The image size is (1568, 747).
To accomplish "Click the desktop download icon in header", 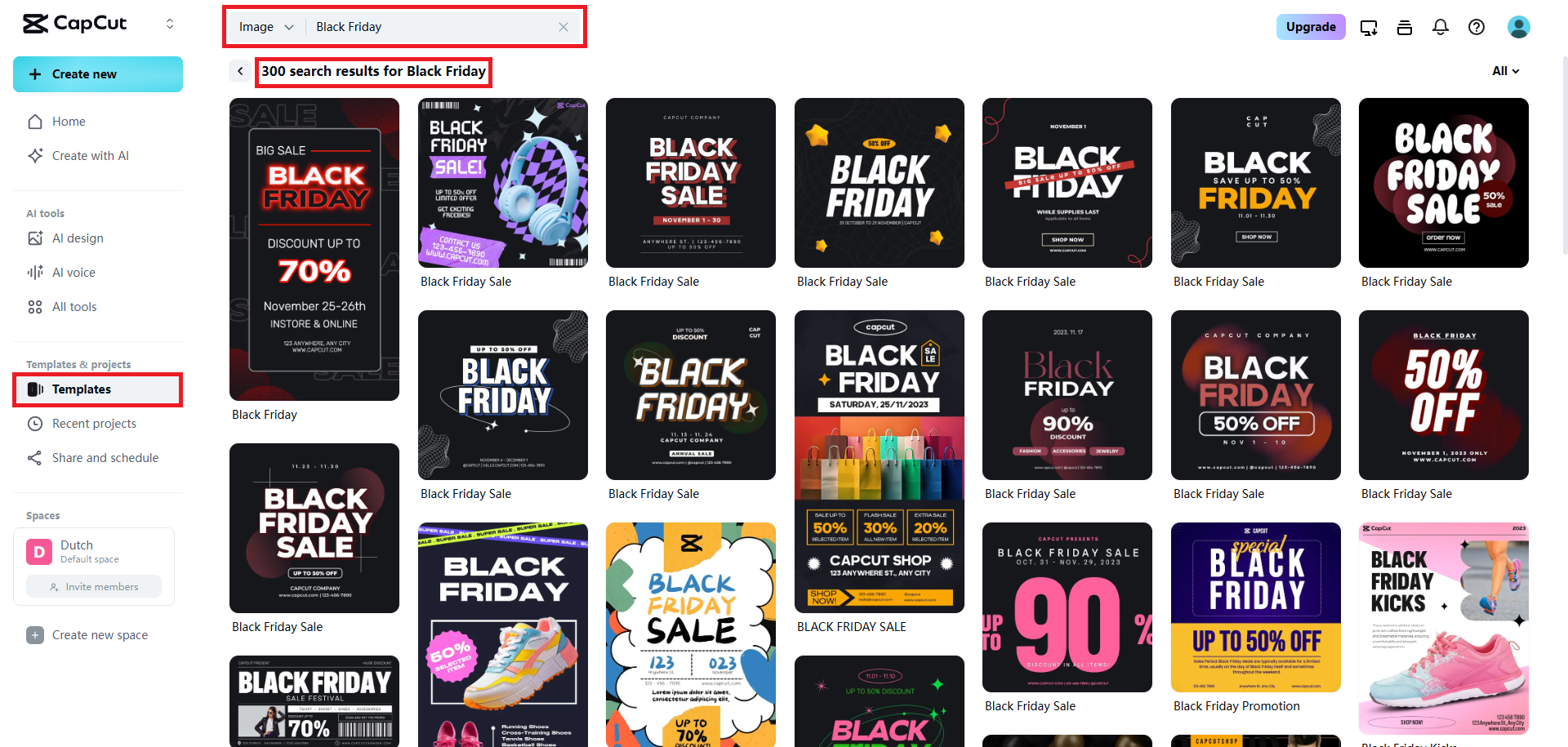I will coord(1369,28).
